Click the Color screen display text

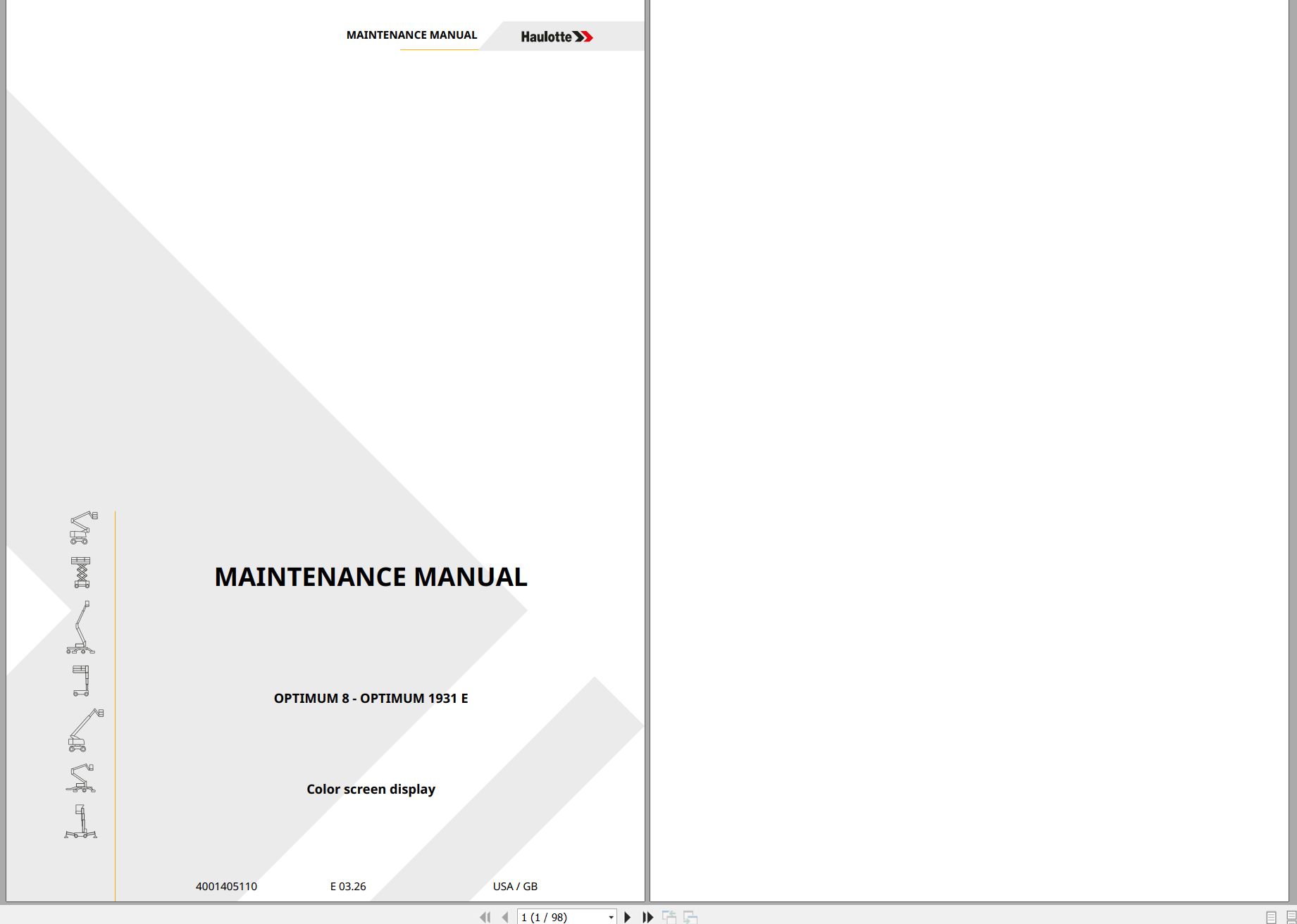click(x=371, y=789)
